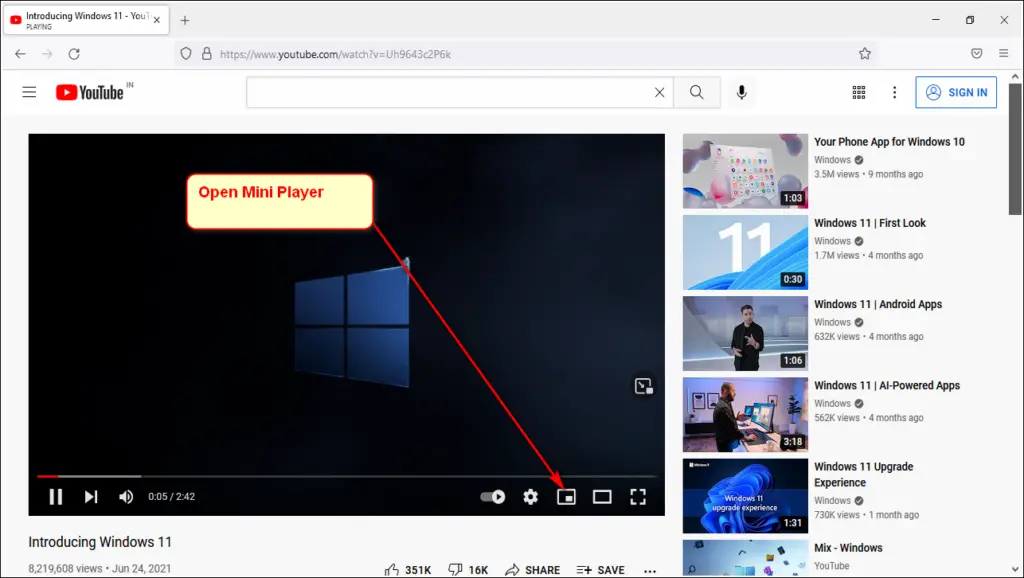View site security lock info
This screenshot has height=578, width=1024.
click(x=206, y=54)
